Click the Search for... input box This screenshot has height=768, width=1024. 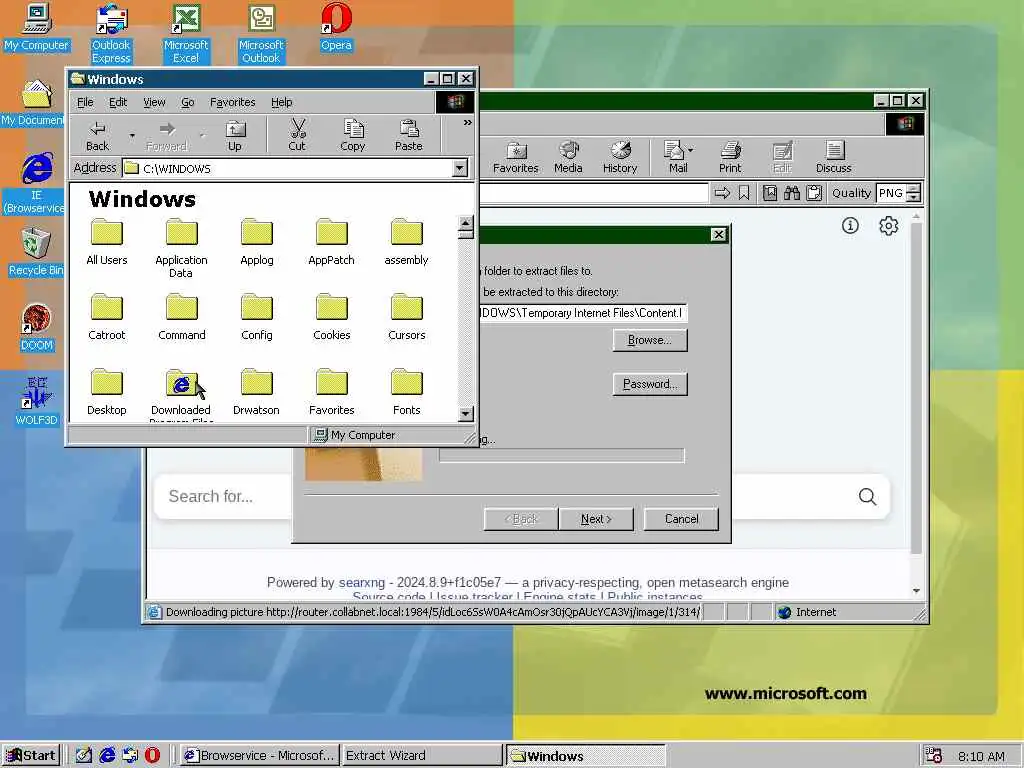pos(223,497)
